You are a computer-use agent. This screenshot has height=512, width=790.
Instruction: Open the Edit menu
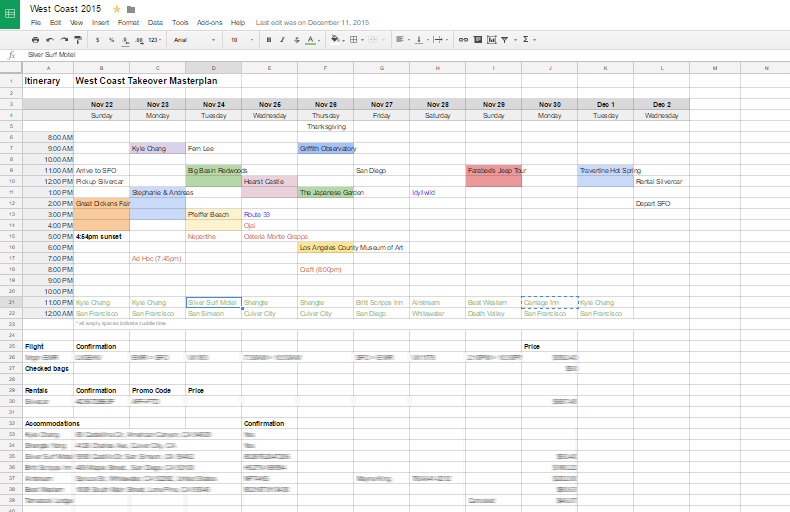coord(55,23)
